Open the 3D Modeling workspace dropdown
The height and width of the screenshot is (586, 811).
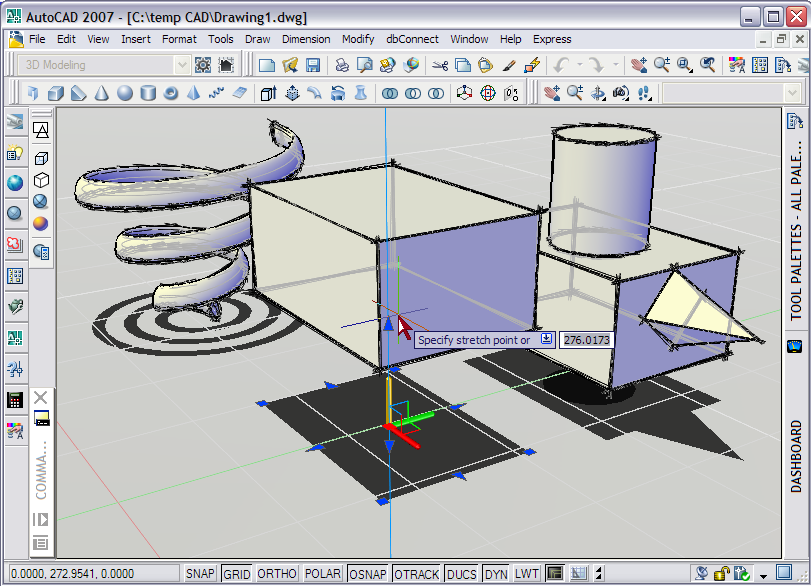point(182,64)
